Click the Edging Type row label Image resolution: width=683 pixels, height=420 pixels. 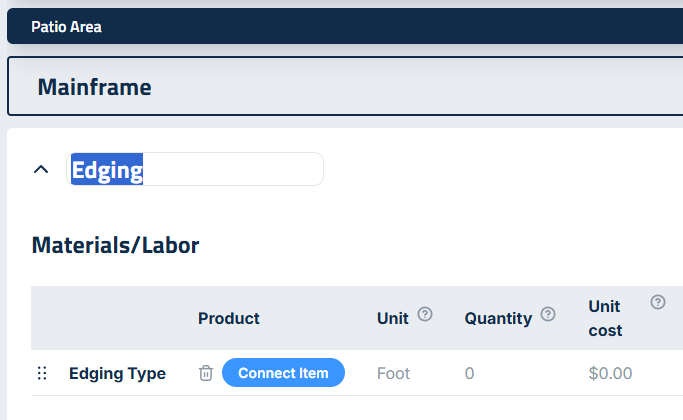117,373
